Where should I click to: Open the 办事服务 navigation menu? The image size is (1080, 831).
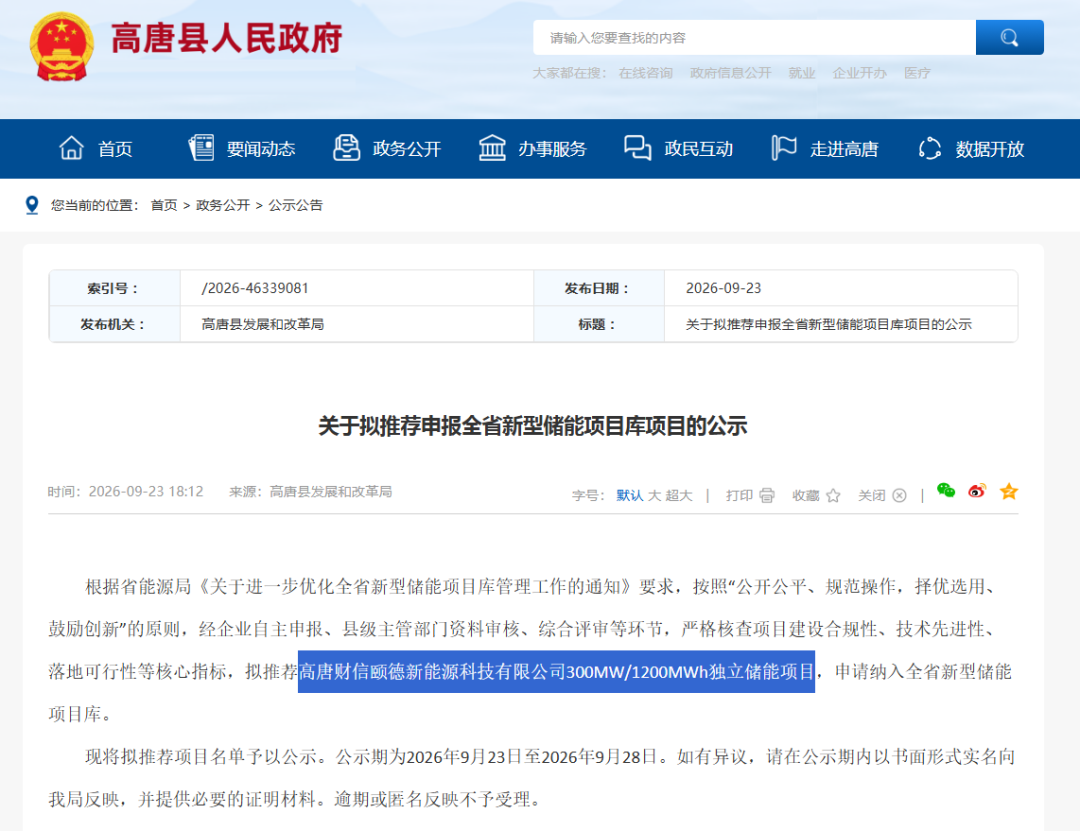click(552, 149)
